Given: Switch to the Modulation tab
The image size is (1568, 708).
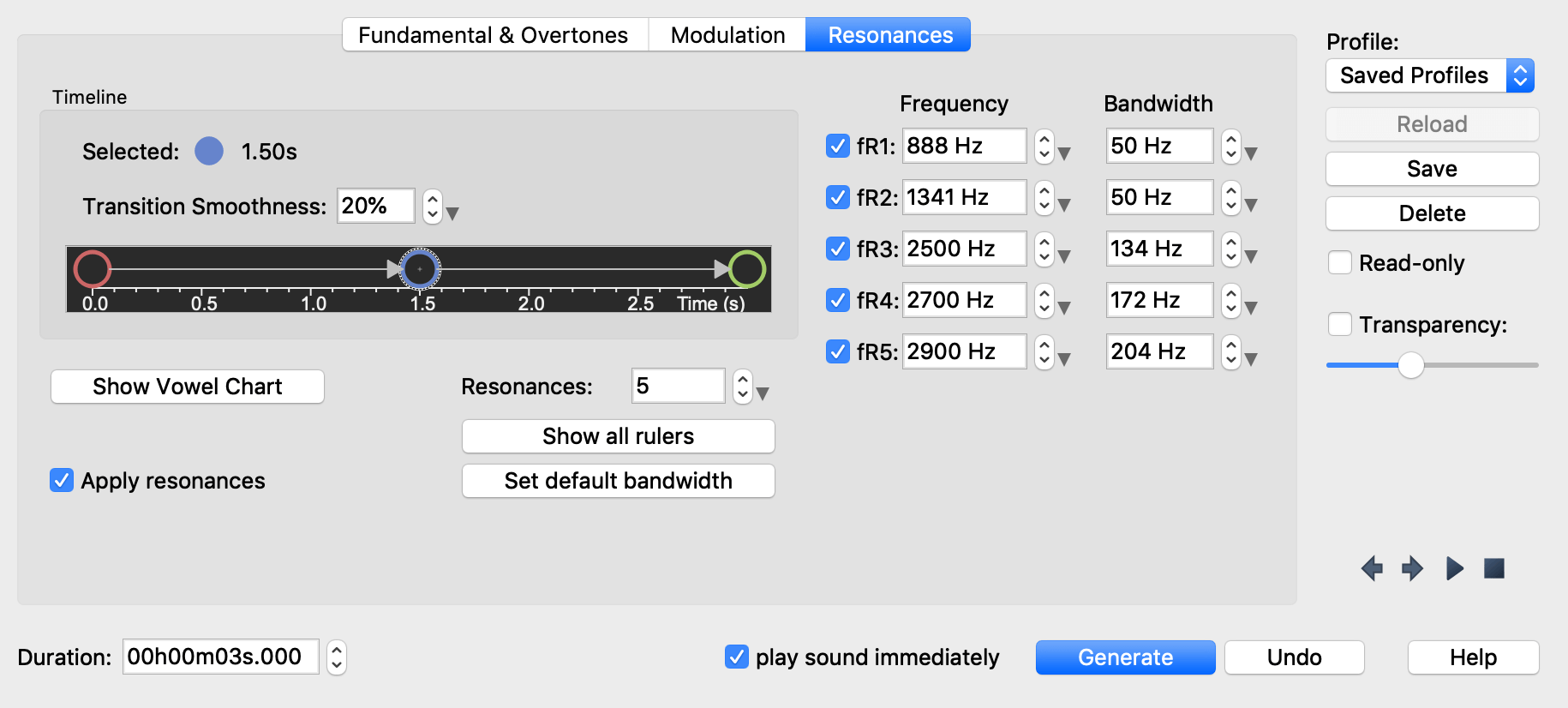Looking at the screenshot, I should (x=727, y=35).
